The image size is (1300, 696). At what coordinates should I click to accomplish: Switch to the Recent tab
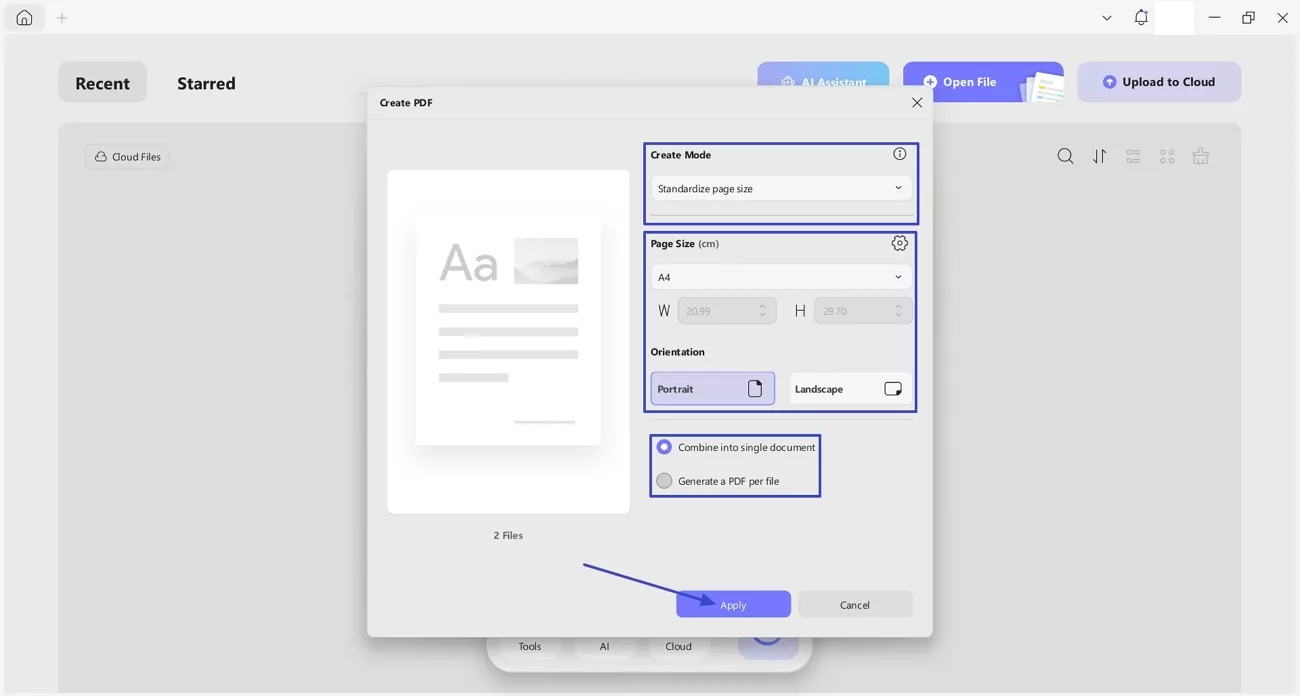(102, 83)
